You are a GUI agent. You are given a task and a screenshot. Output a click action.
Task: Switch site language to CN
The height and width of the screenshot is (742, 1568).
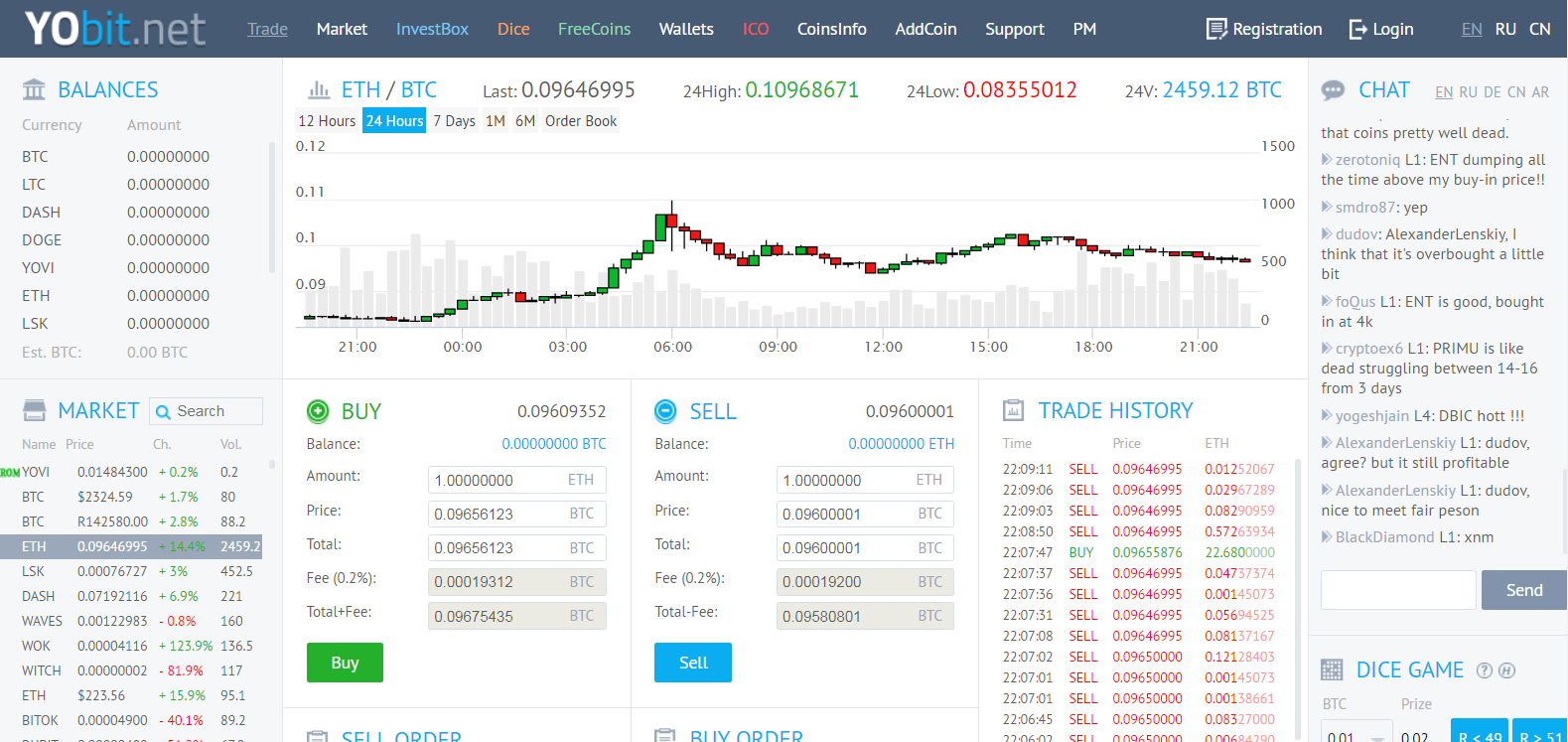click(1539, 29)
